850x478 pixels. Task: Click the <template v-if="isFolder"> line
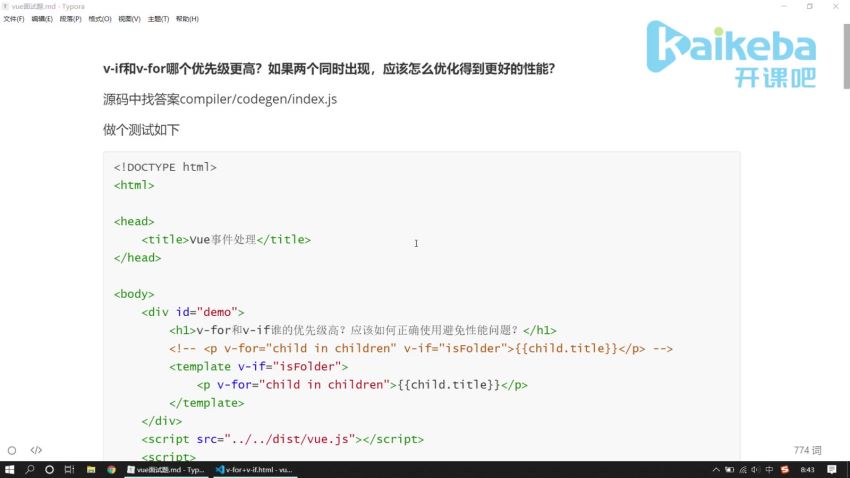[258, 367]
